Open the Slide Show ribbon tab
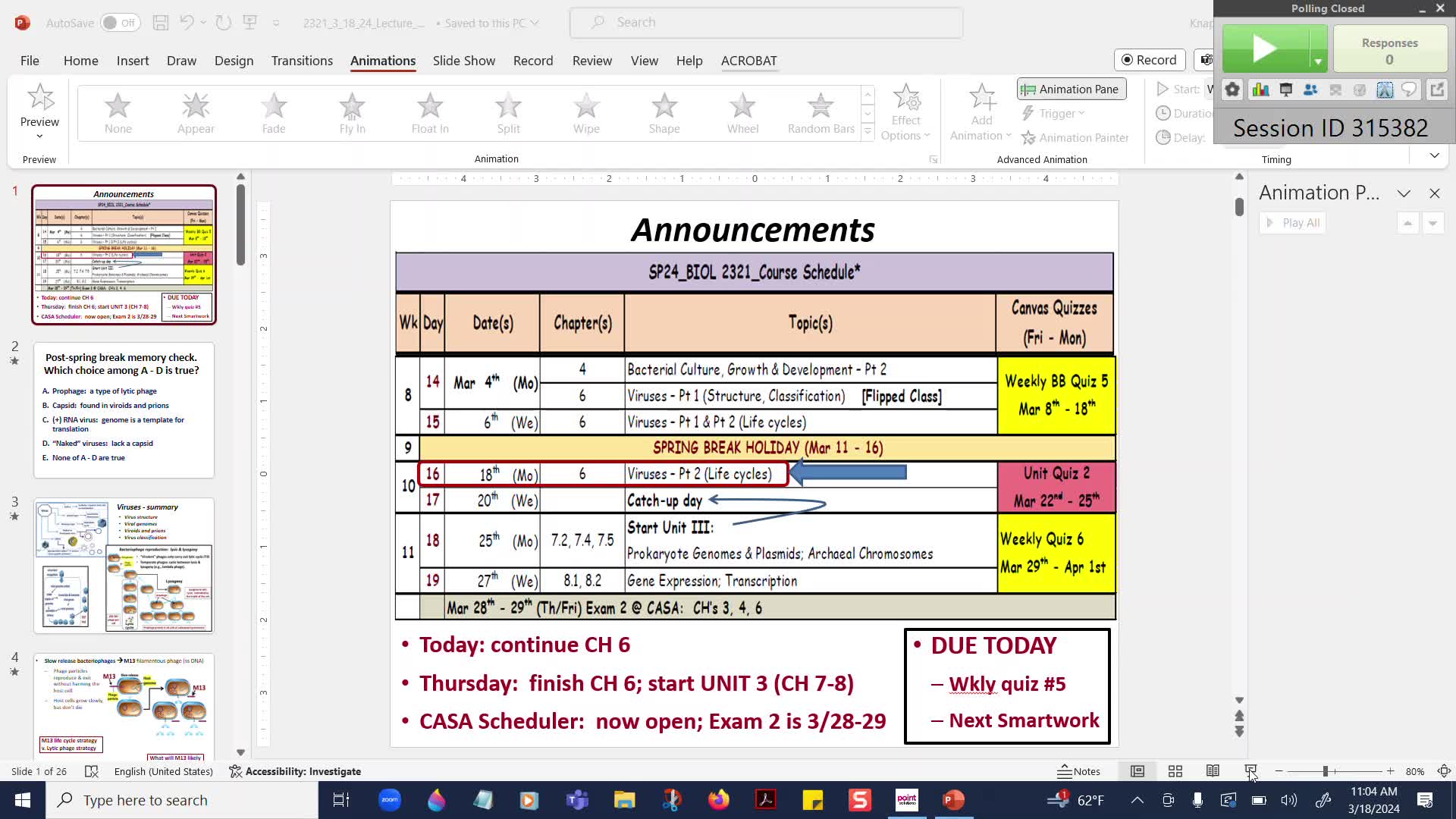This screenshot has width=1456, height=819. click(x=463, y=61)
